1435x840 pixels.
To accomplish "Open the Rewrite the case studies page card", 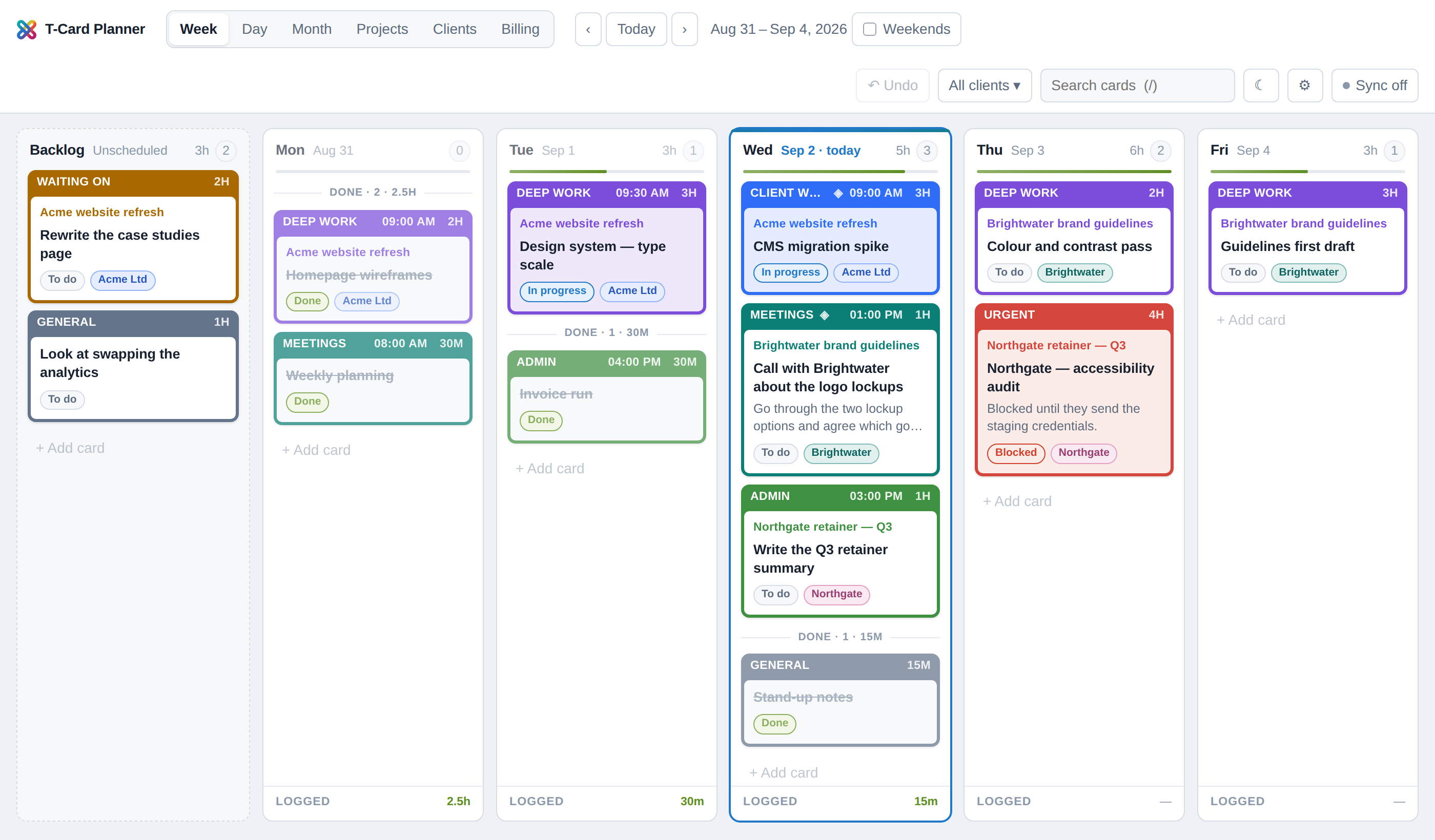I will 133,236.
